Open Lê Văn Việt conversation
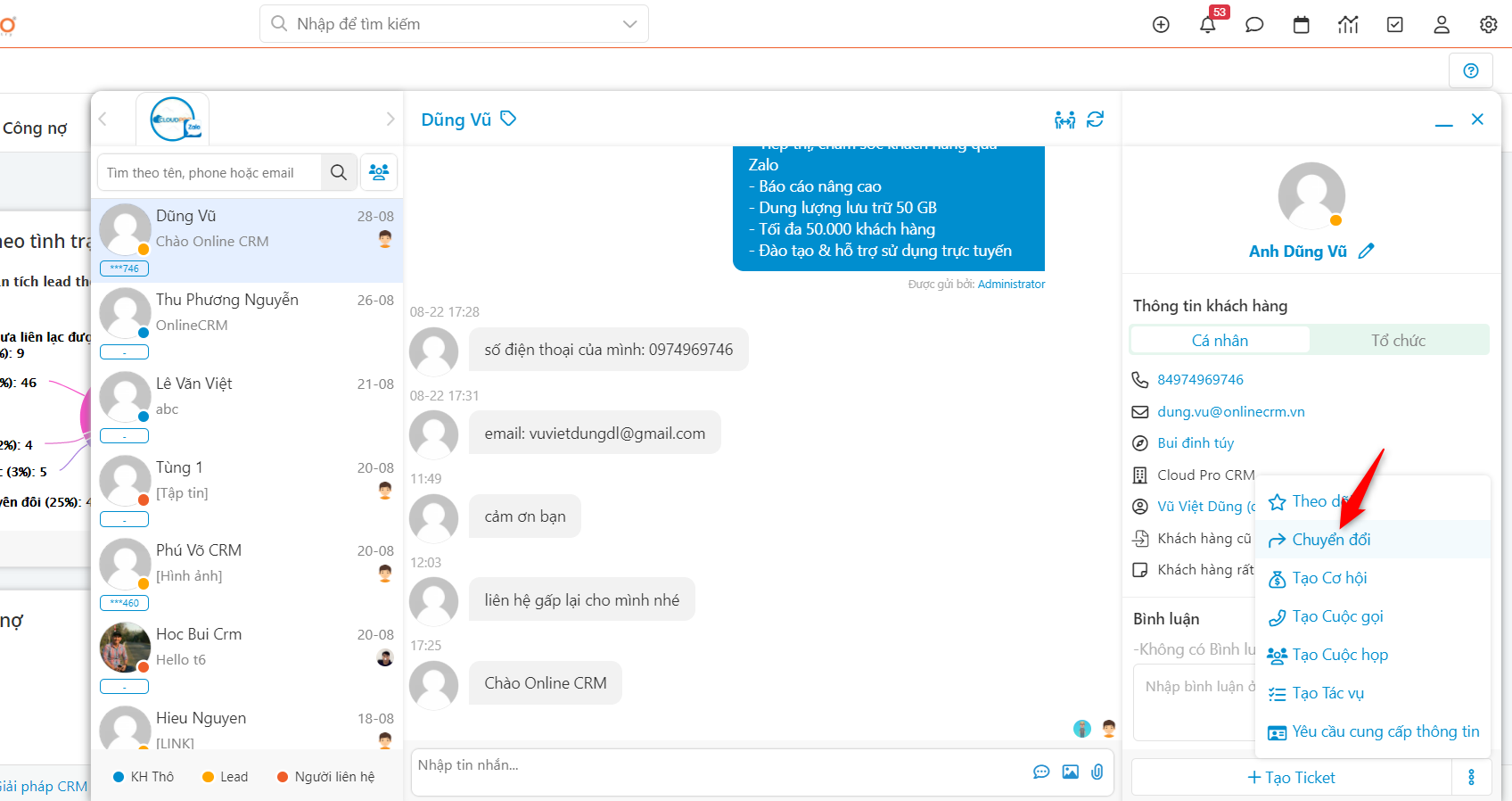Image resolution: width=1512 pixels, height=801 pixels. tap(247, 407)
